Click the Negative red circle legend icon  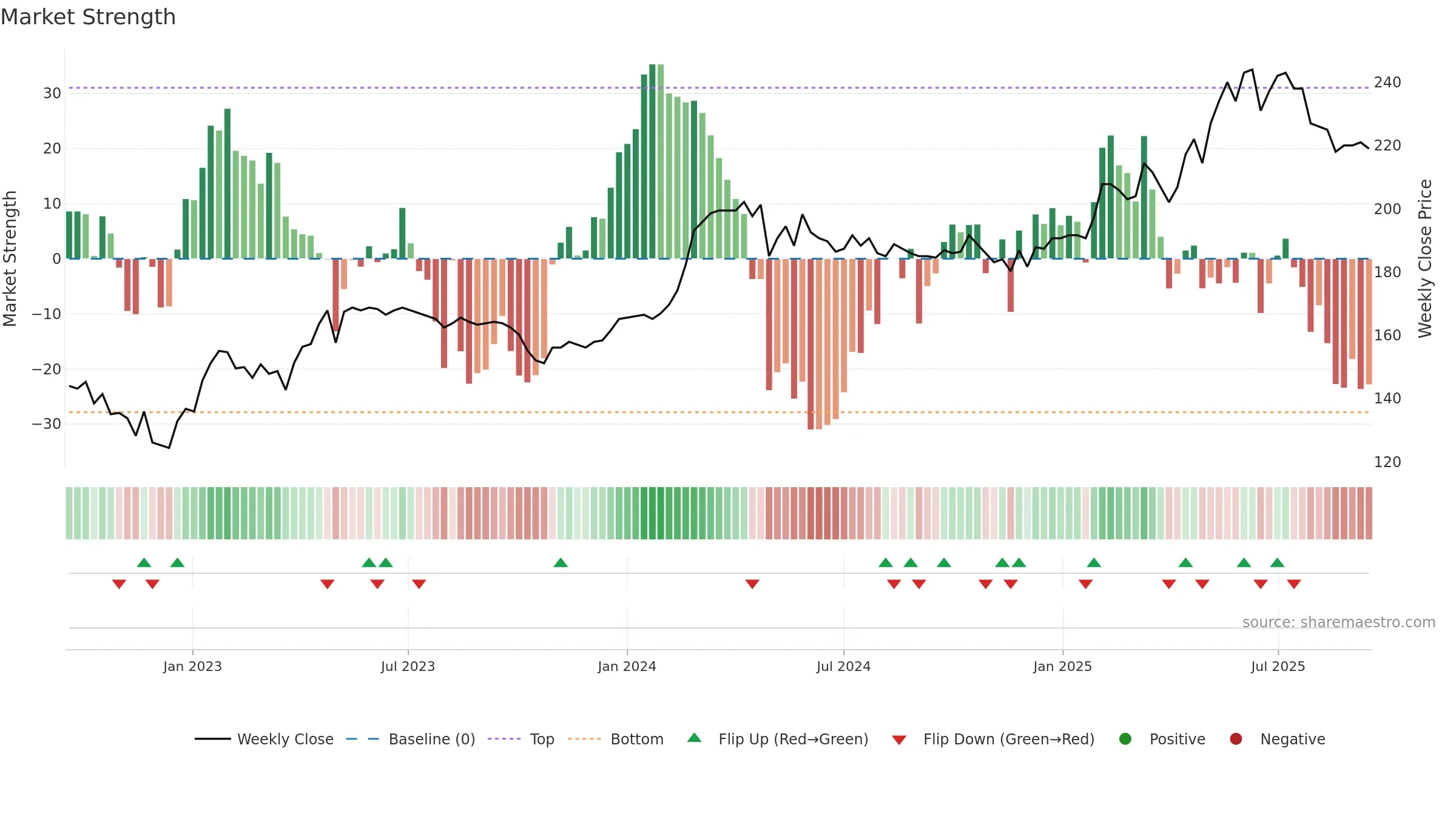pyautogui.click(x=1236, y=739)
